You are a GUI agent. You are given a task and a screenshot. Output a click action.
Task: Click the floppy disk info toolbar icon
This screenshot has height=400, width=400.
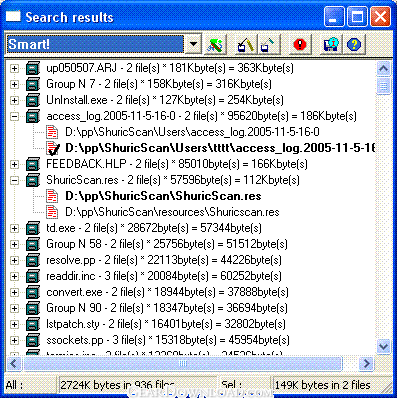pyautogui.click(x=331, y=45)
